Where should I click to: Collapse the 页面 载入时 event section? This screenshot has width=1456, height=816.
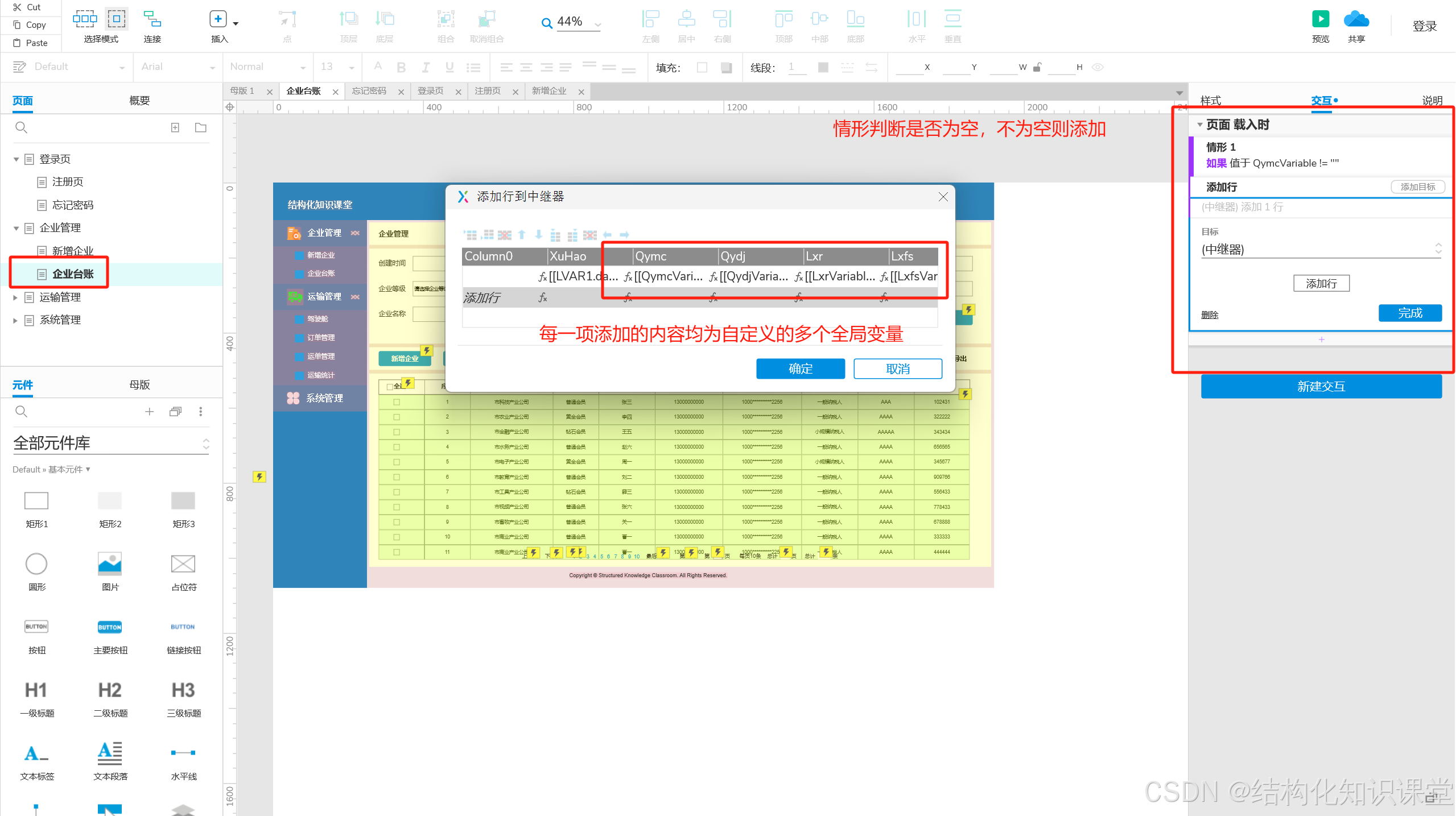(1199, 125)
